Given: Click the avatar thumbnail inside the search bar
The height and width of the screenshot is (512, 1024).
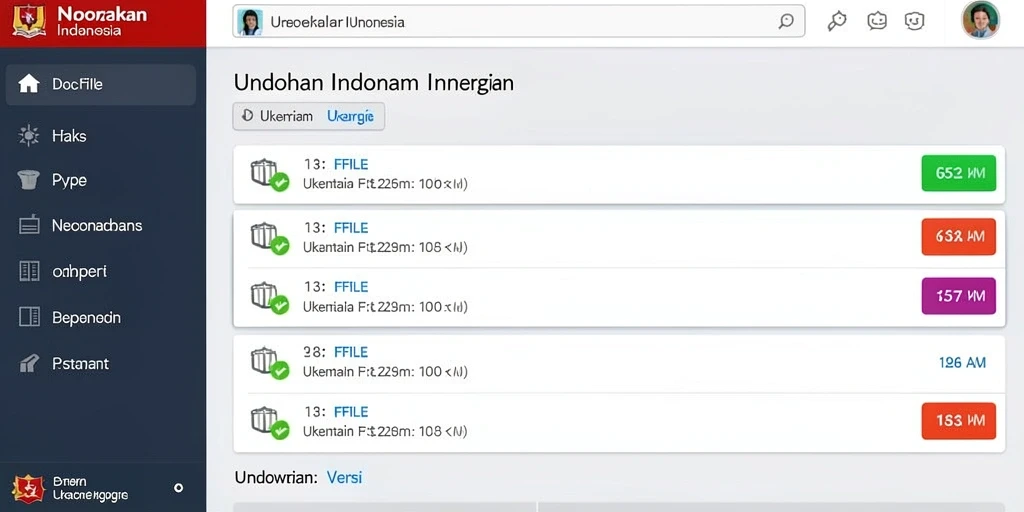Looking at the screenshot, I should 249,22.
